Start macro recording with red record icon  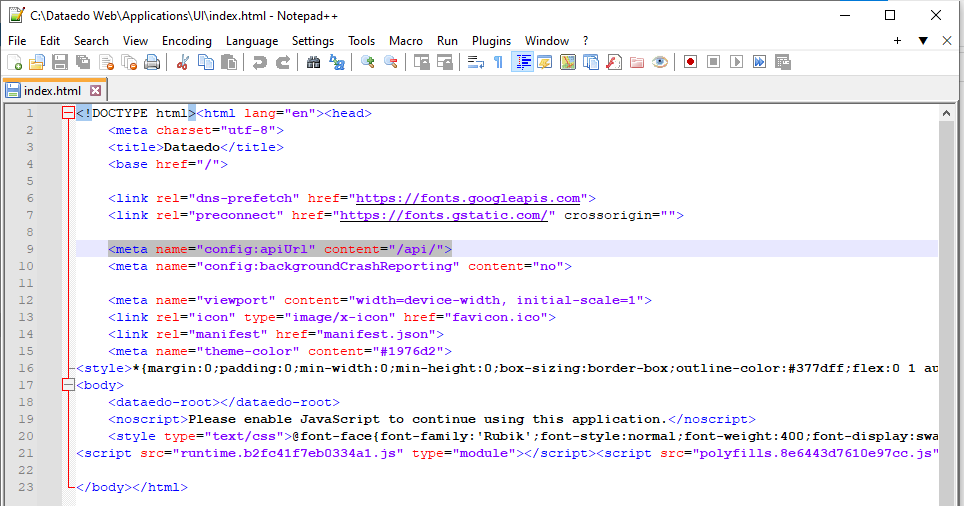coord(690,62)
